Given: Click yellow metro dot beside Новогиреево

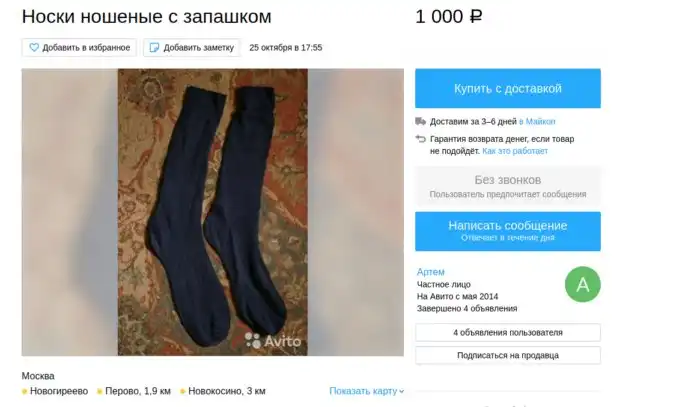Looking at the screenshot, I should click(25, 392).
